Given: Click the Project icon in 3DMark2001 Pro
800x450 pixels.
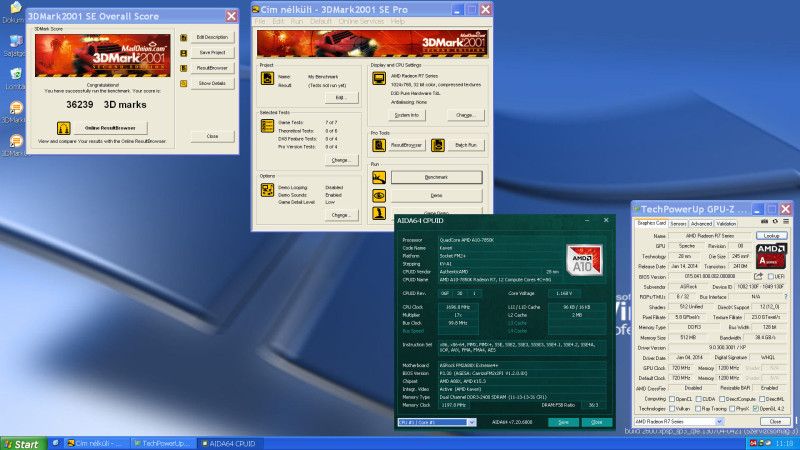Looking at the screenshot, I should coord(267,78).
